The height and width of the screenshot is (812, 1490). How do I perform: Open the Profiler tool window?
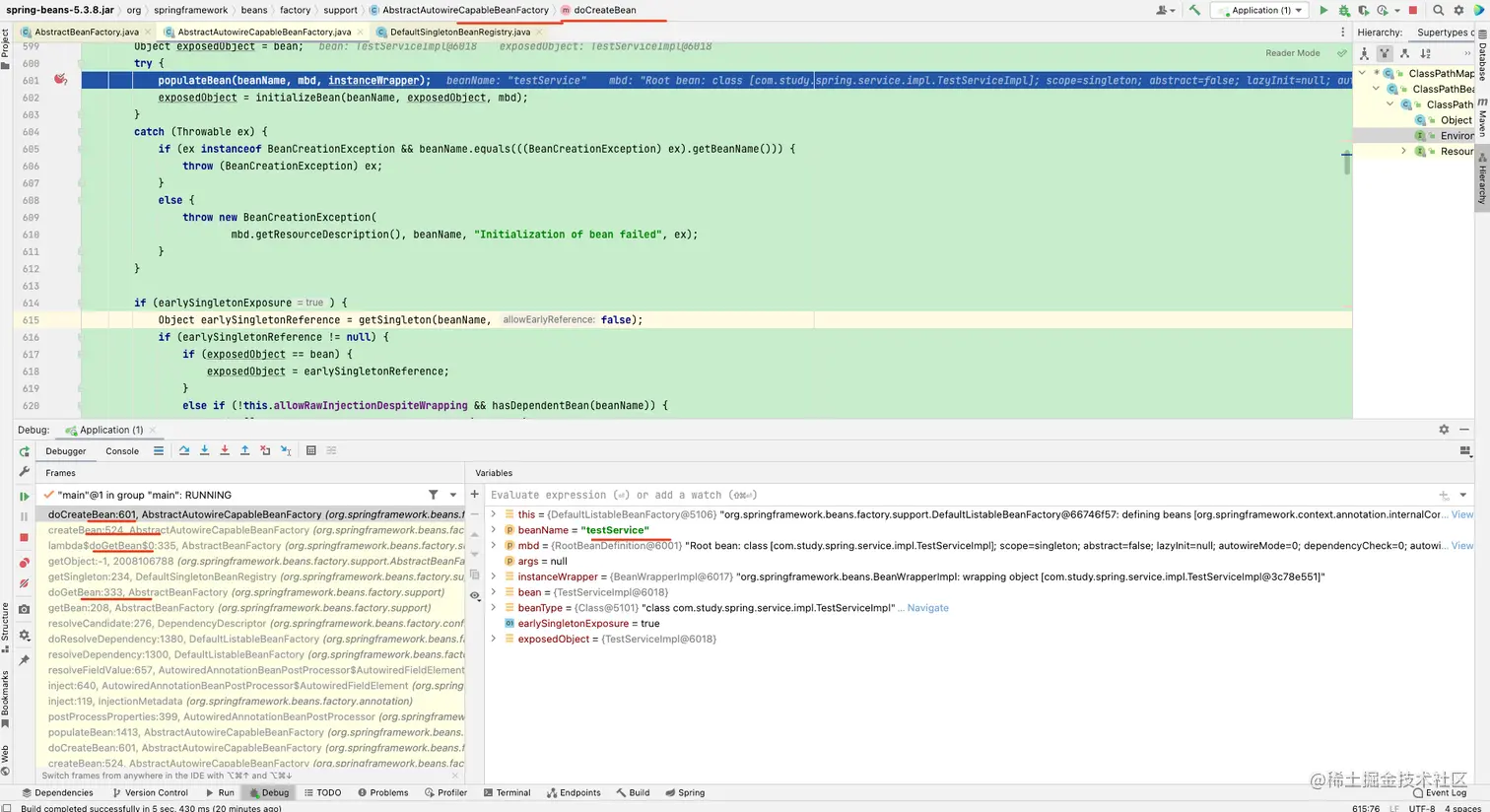[445, 792]
